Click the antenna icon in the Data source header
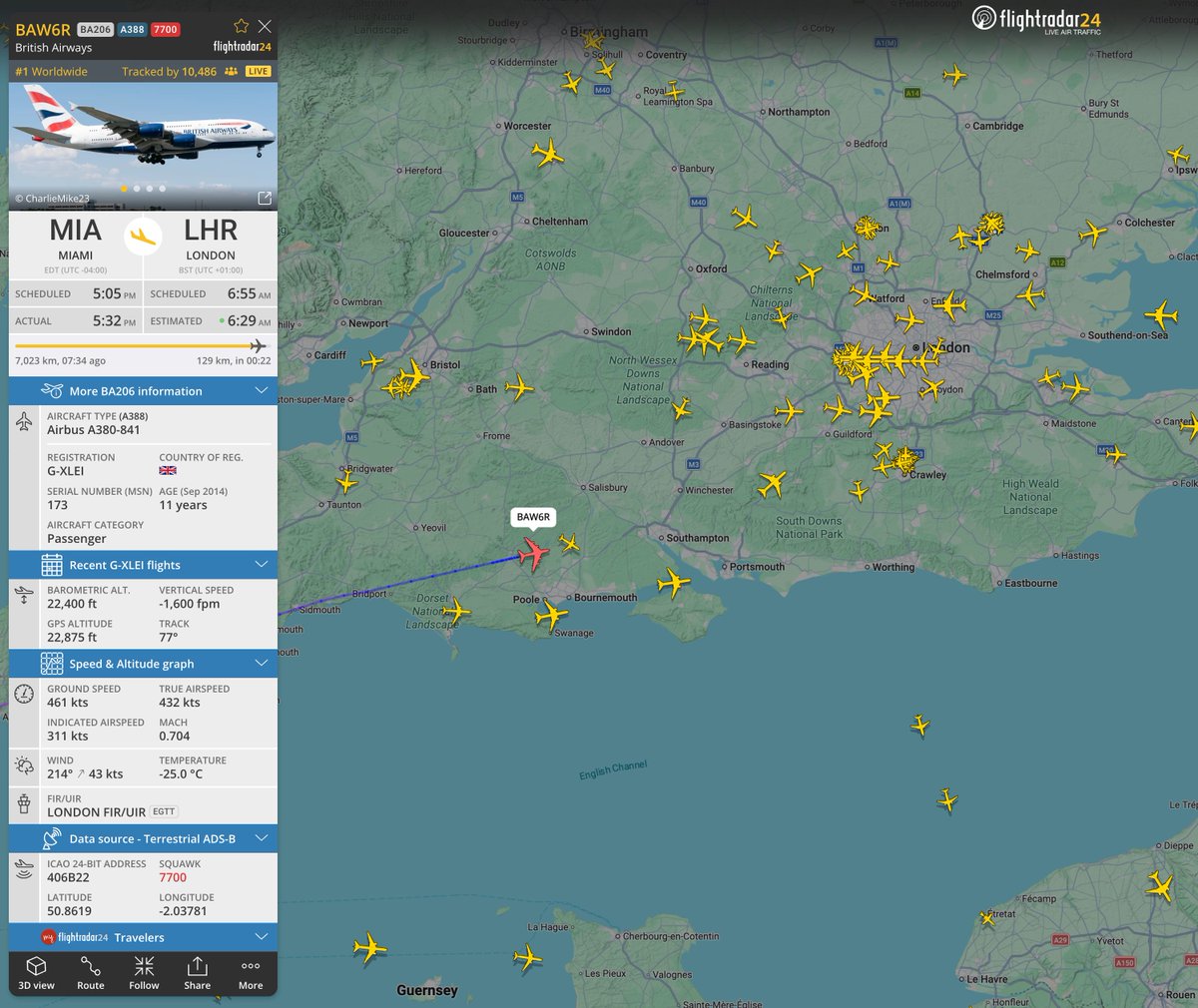1198x1008 pixels. [52, 838]
